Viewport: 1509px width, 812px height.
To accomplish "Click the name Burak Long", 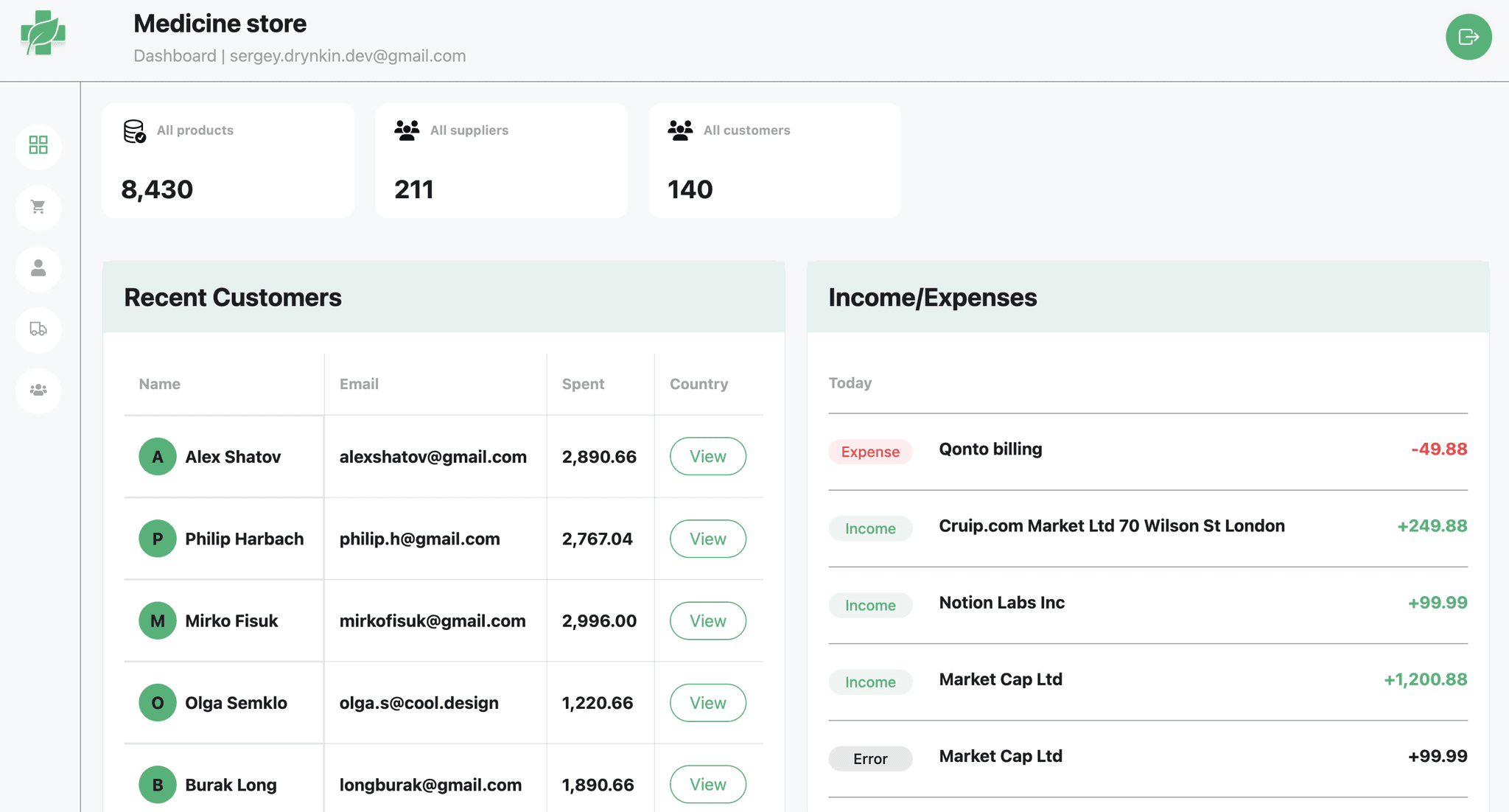I will pyautogui.click(x=231, y=785).
